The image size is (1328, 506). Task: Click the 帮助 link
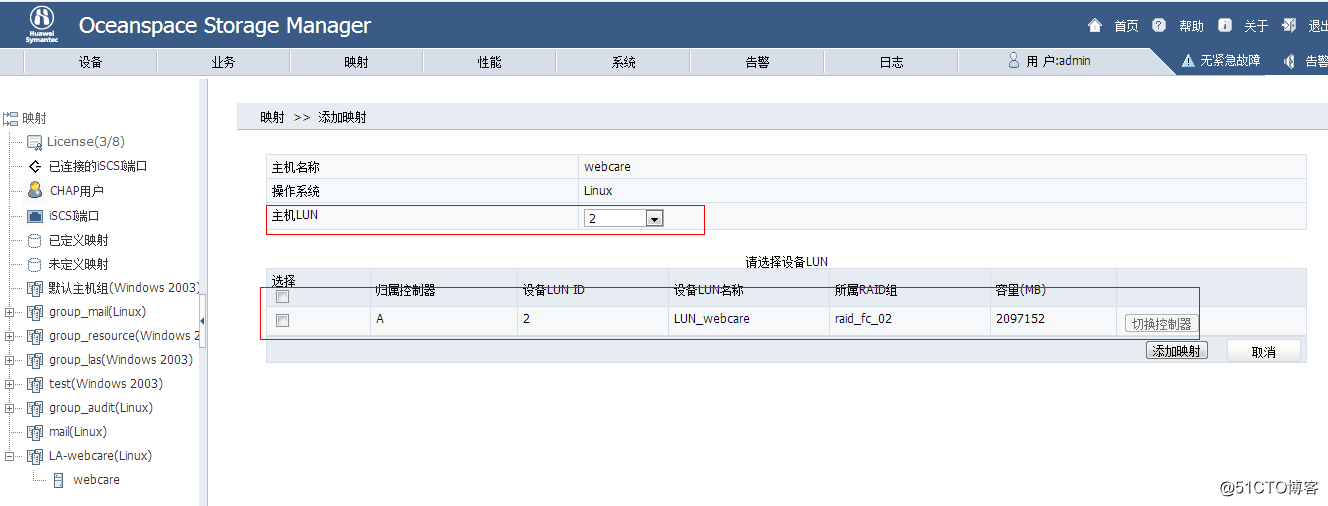[1191, 26]
